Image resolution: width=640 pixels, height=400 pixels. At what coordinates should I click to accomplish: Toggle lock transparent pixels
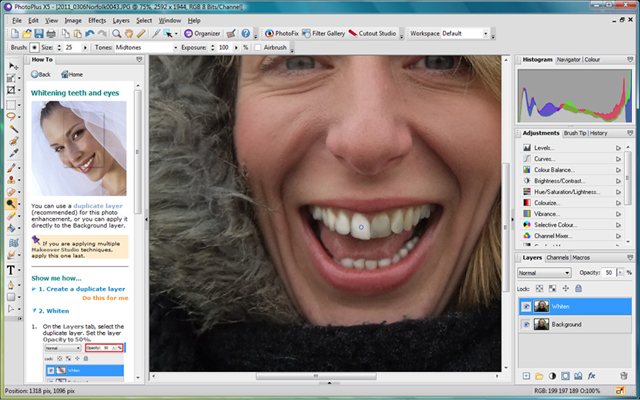click(540, 289)
